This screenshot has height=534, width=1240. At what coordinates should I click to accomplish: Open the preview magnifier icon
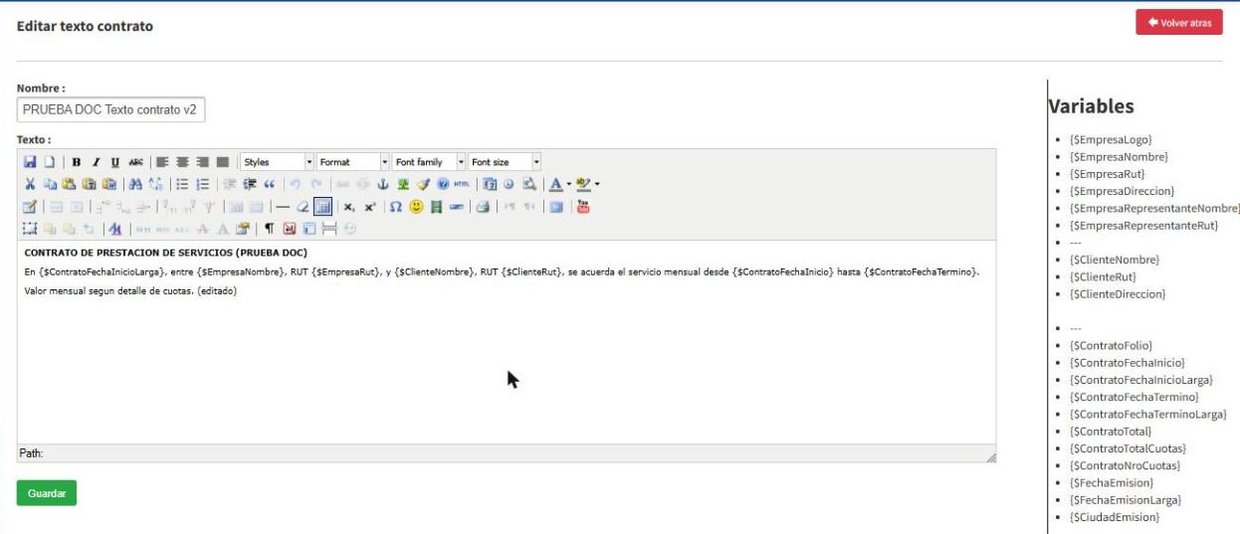coord(529,184)
